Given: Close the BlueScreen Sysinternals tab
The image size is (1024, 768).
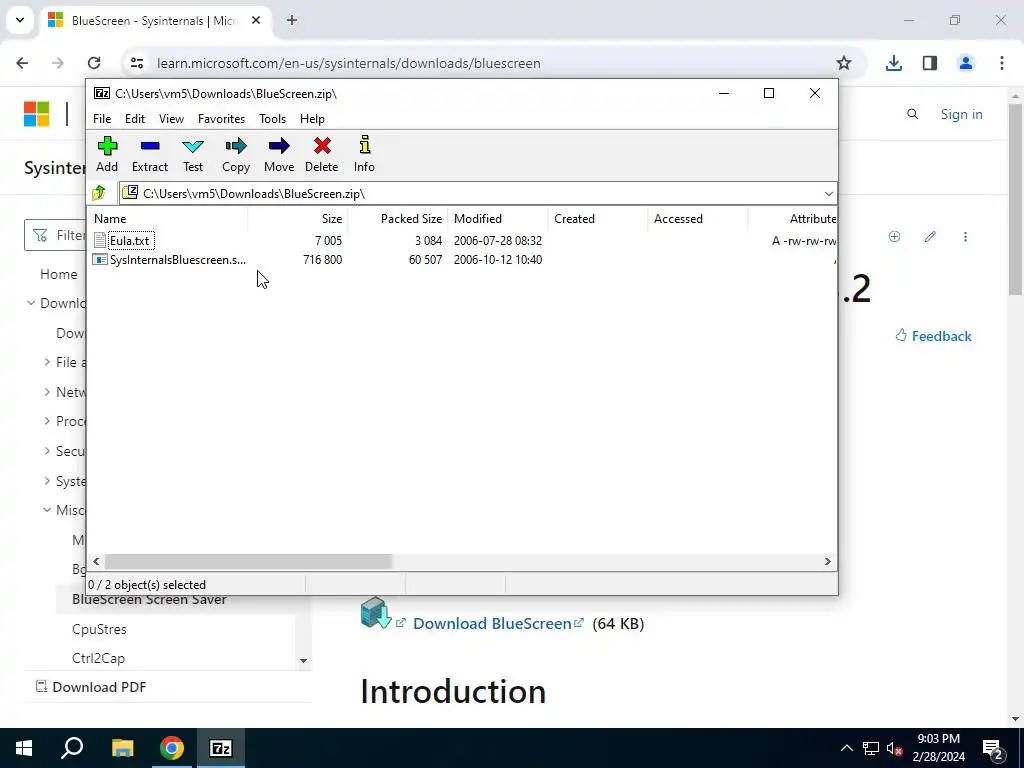Looking at the screenshot, I should tap(256, 20).
